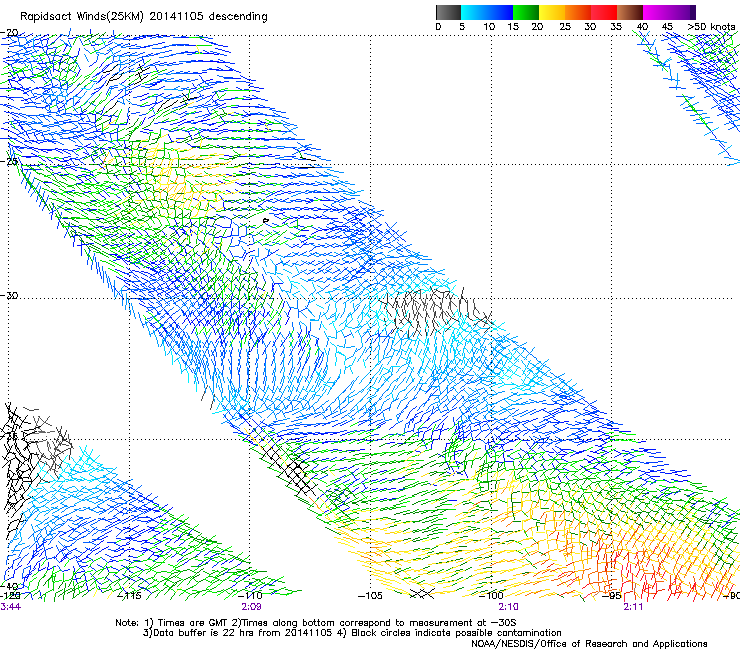Click the '0' label under the legend

pos(438,27)
